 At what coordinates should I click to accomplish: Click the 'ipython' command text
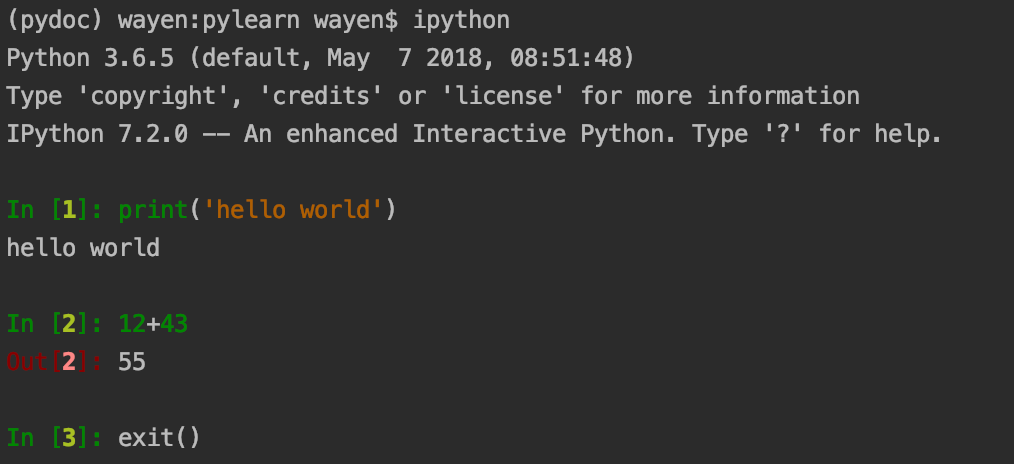click(x=461, y=21)
